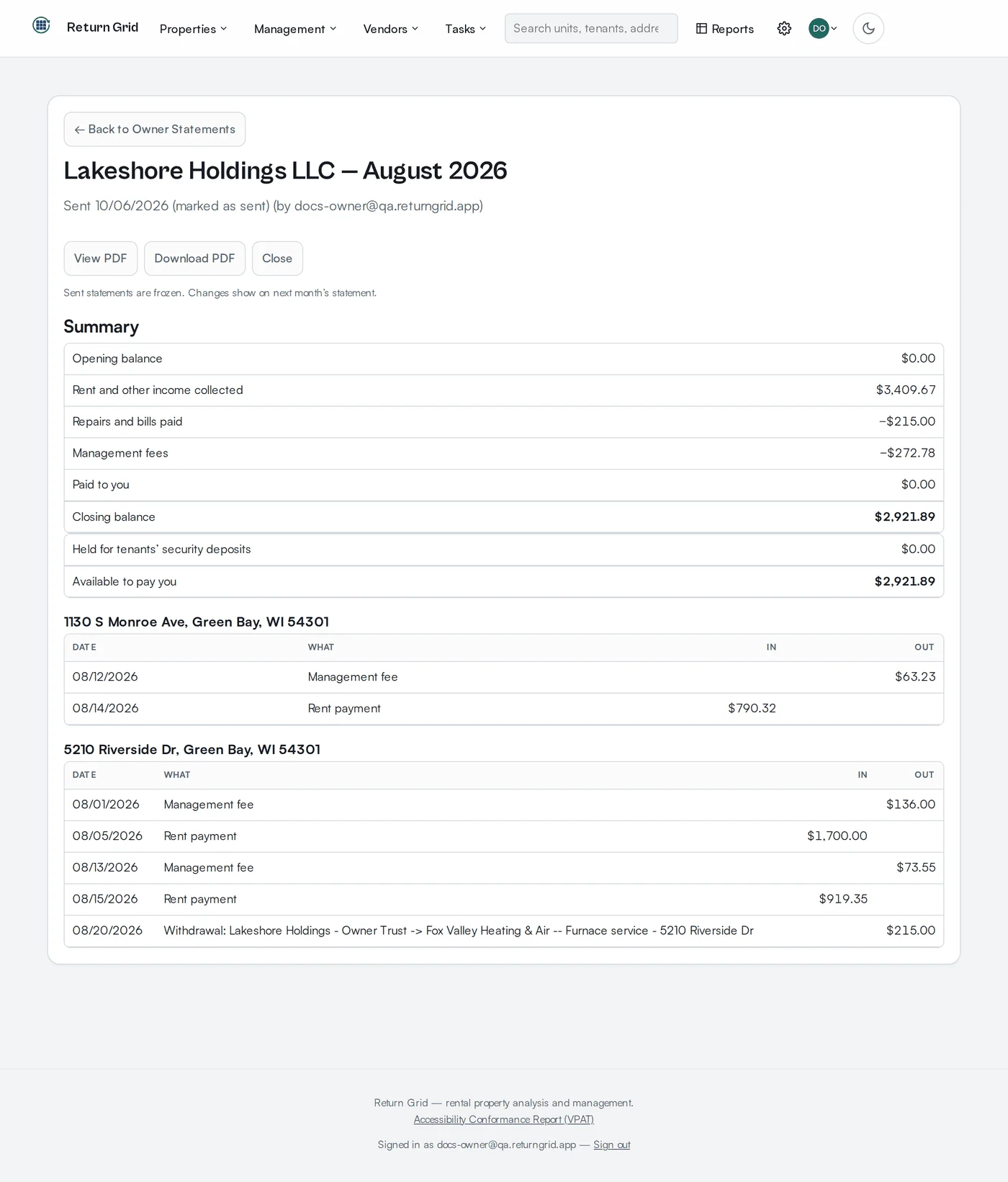Click the View PDF button

tap(101, 259)
